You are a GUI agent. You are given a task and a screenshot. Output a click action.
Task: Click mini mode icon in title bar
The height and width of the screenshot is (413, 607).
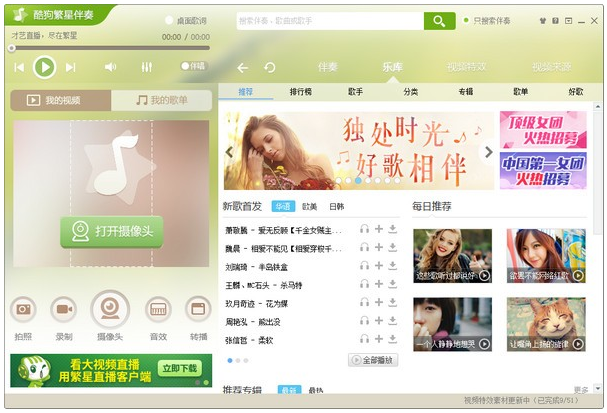pos(568,21)
